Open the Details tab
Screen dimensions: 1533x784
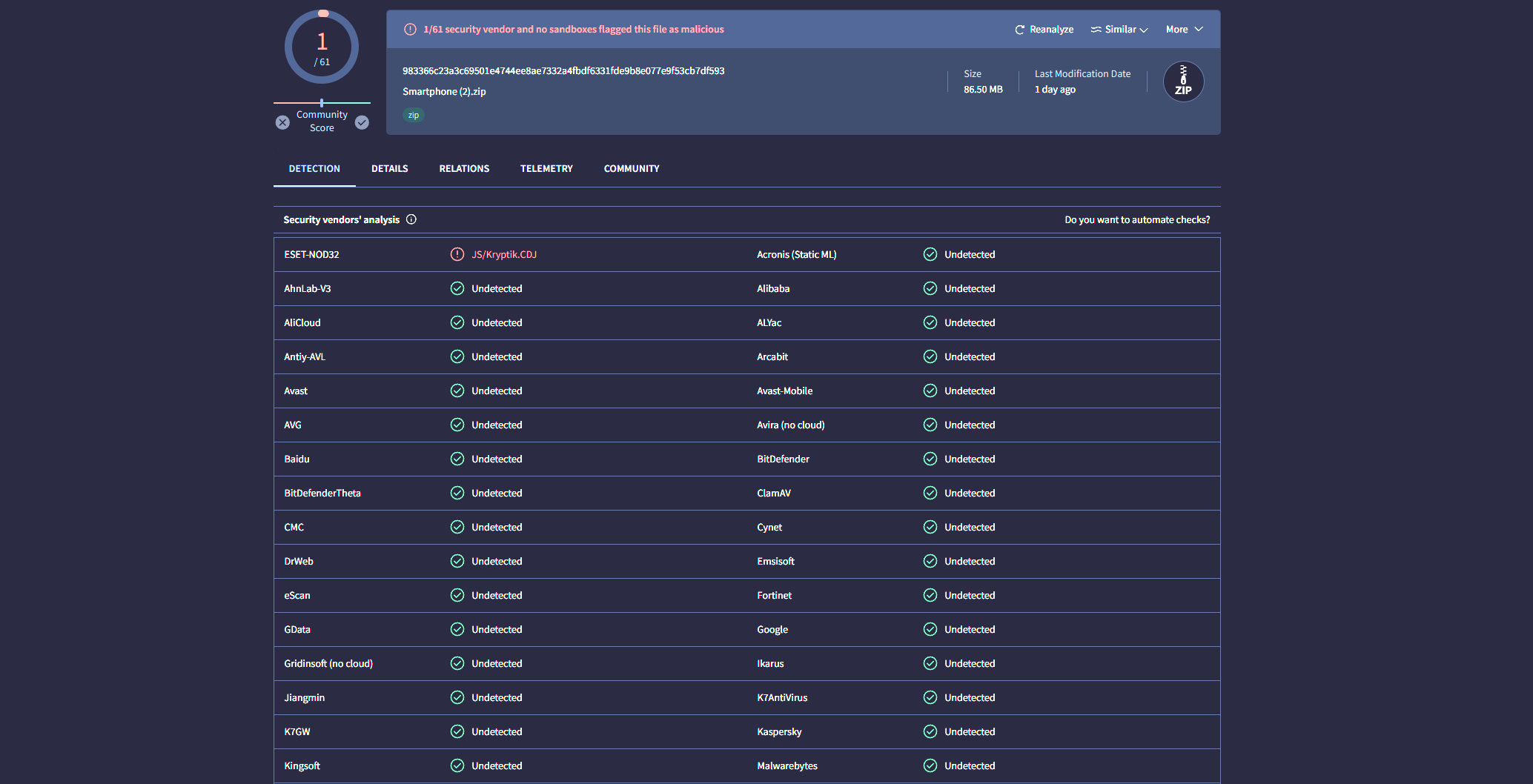(390, 169)
